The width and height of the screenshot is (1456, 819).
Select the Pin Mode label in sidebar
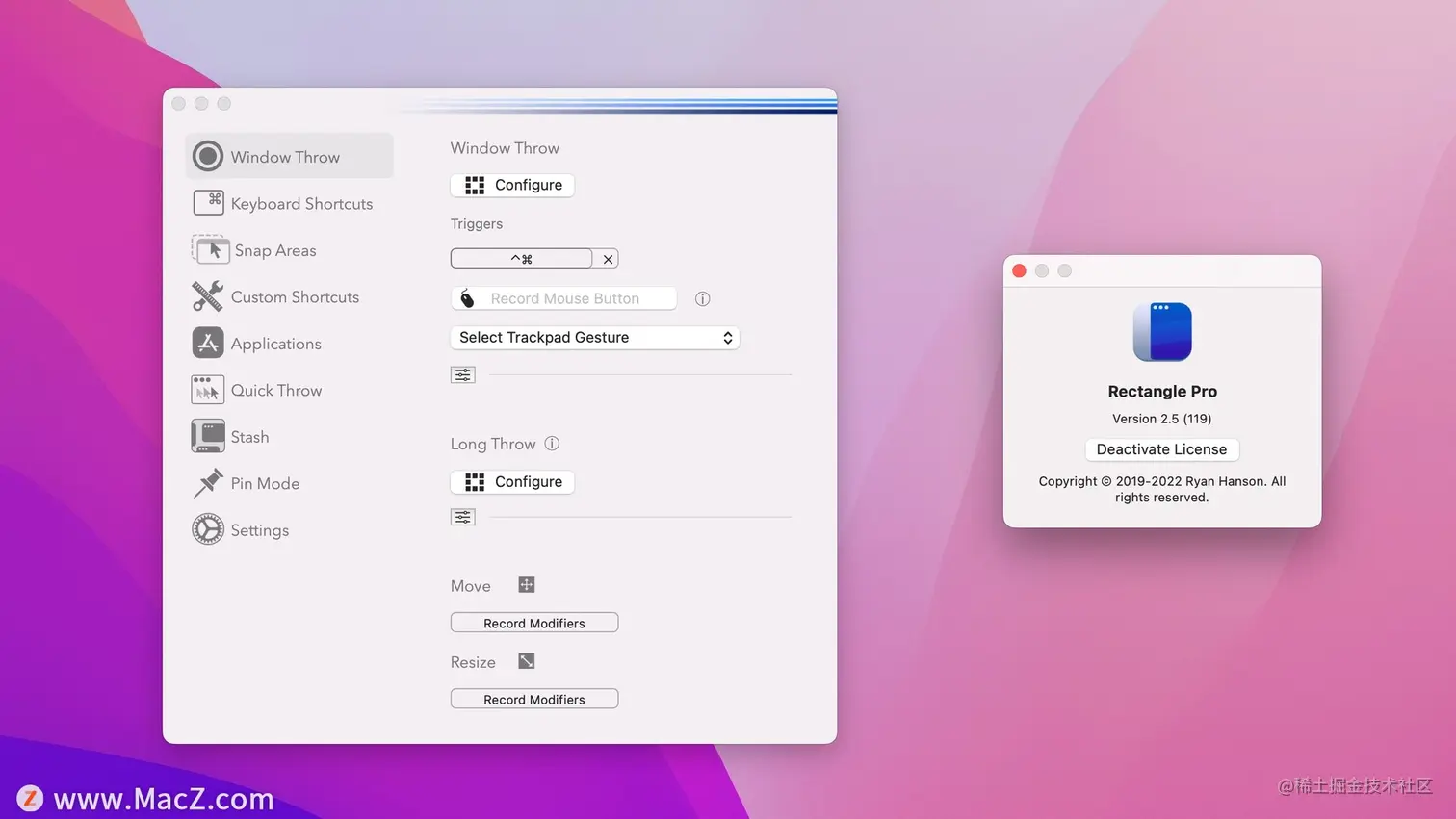click(265, 483)
